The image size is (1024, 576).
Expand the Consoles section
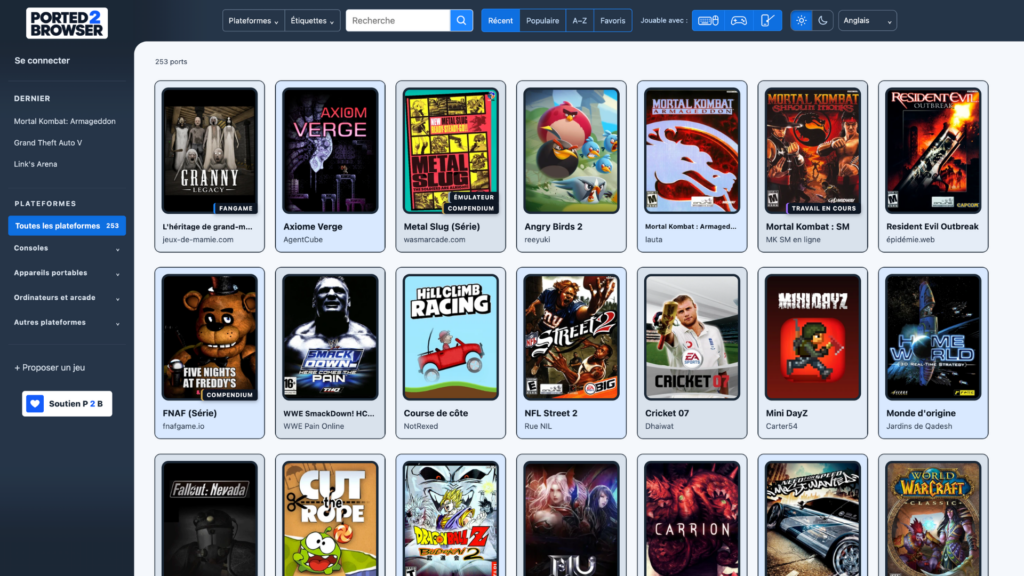click(x=67, y=248)
